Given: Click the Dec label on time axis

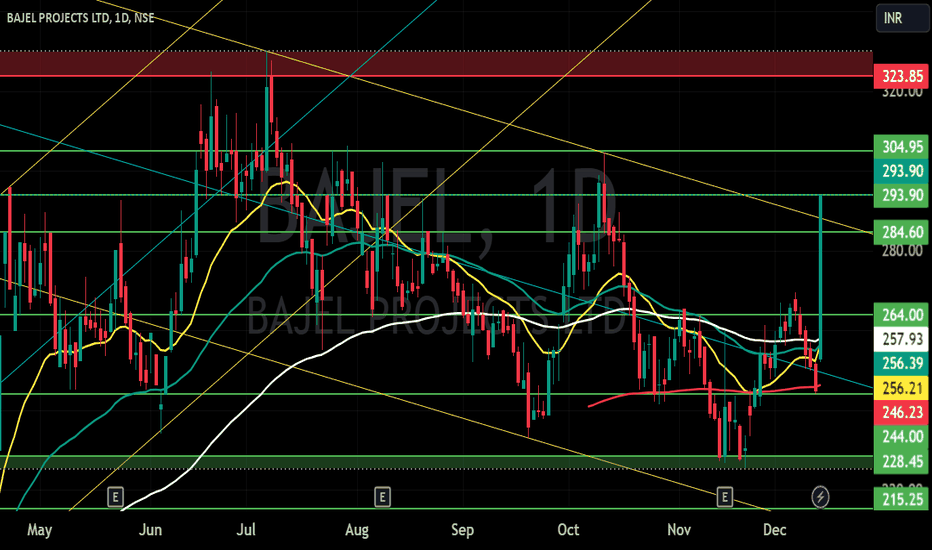Looking at the screenshot, I should coord(774,530).
